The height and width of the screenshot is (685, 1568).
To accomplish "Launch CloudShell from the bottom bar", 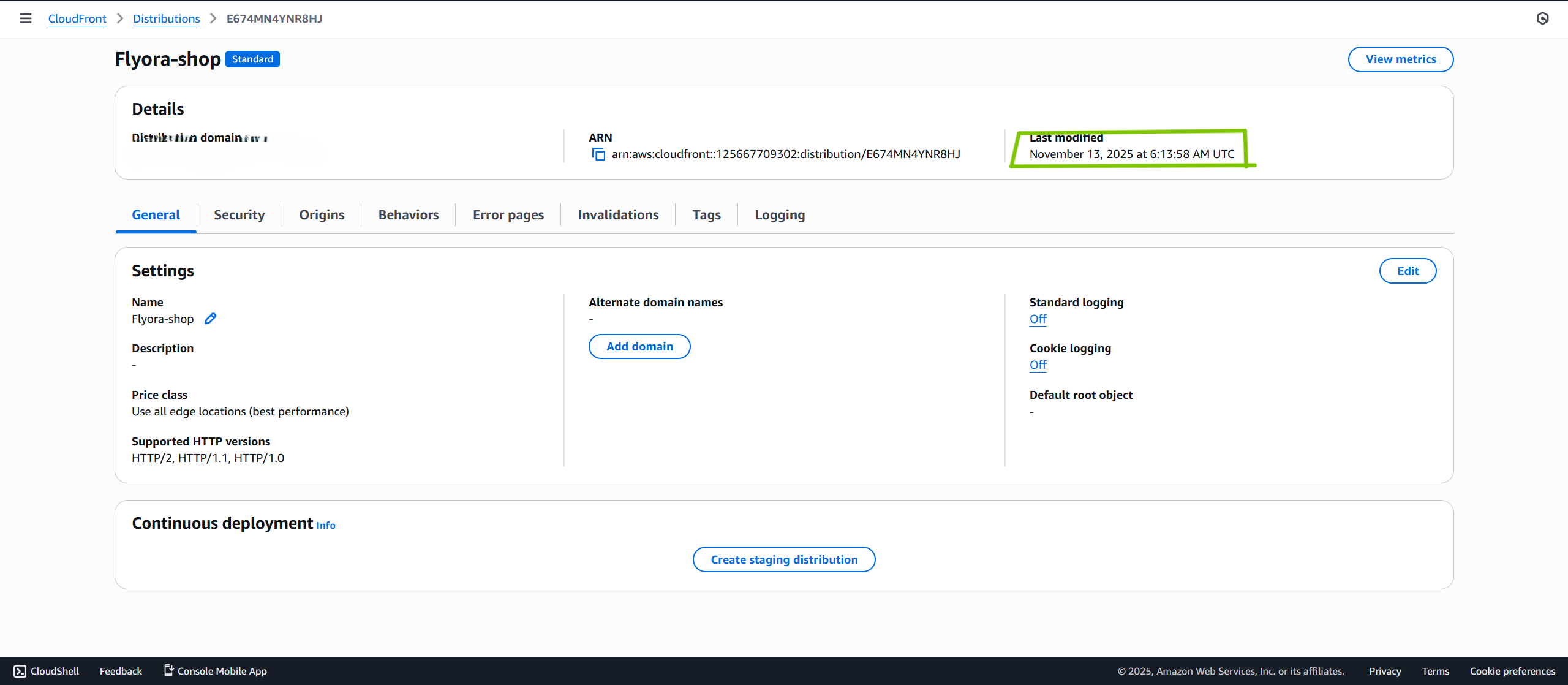I will click(46, 671).
